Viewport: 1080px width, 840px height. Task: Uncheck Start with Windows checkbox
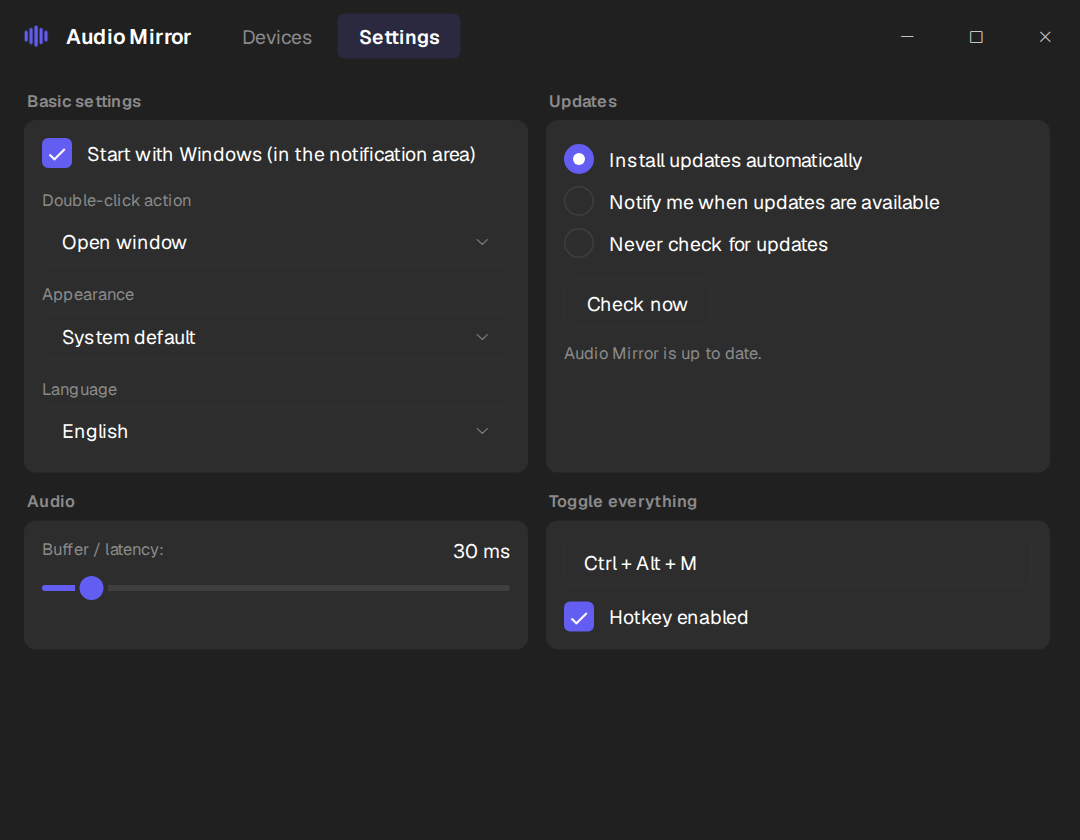(57, 154)
